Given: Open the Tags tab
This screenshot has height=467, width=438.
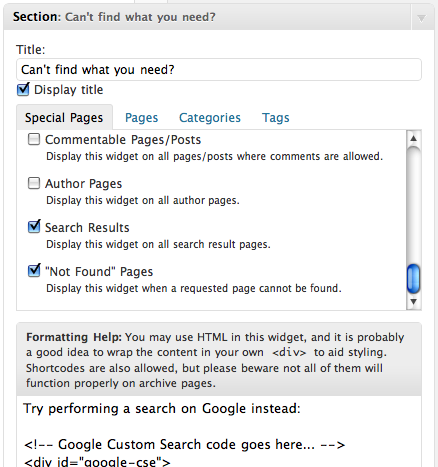Looking at the screenshot, I should pyautogui.click(x=276, y=118).
